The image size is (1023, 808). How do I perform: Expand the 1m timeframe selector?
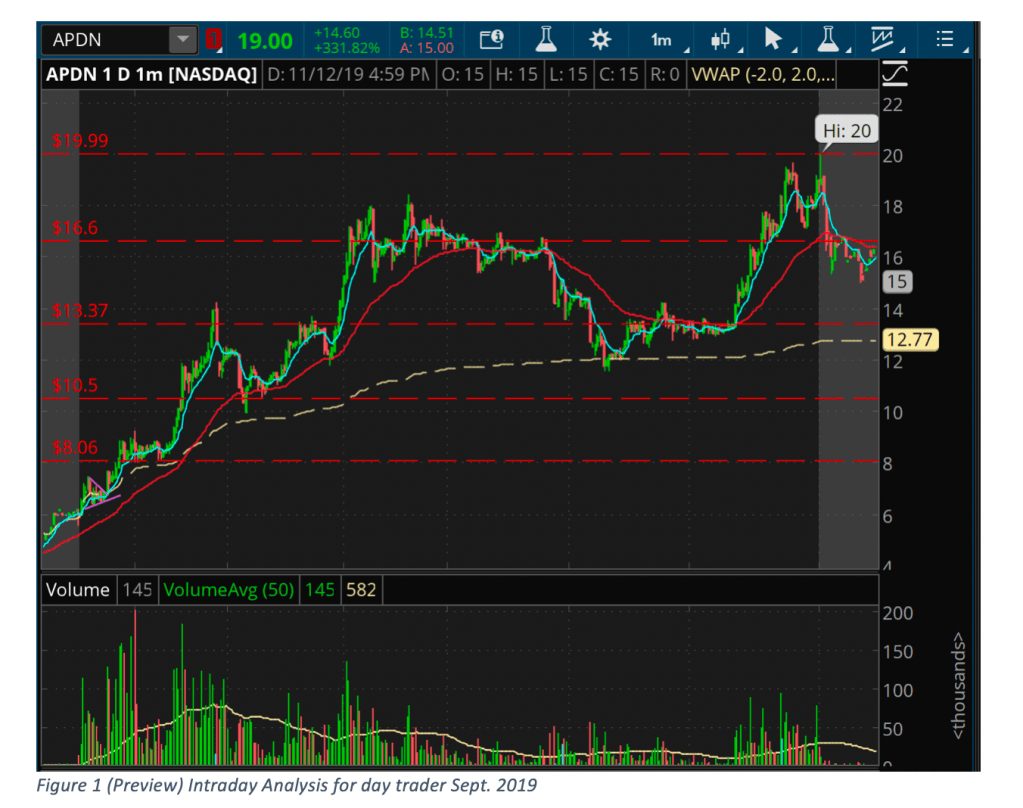point(666,40)
